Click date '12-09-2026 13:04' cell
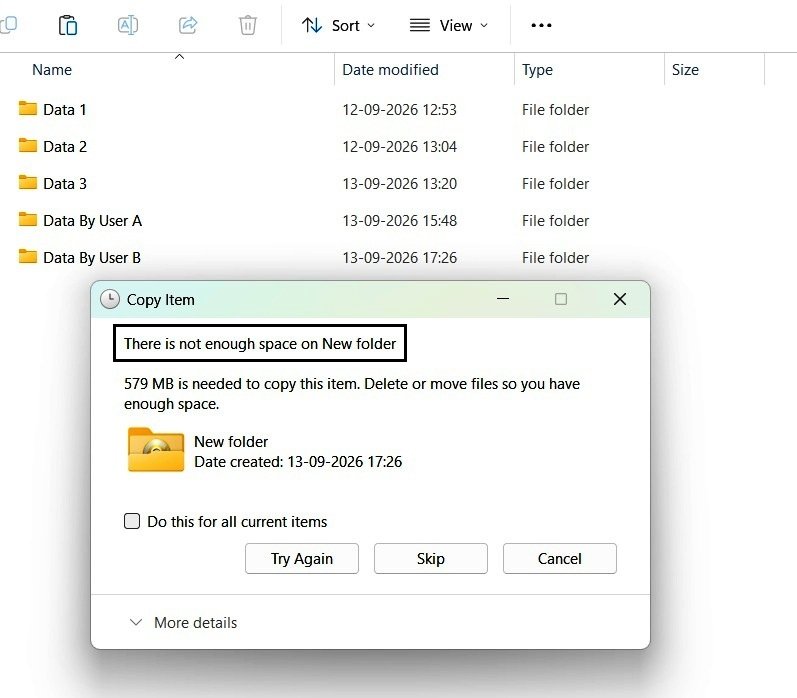Viewport: 797px width, 698px height. (x=400, y=147)
